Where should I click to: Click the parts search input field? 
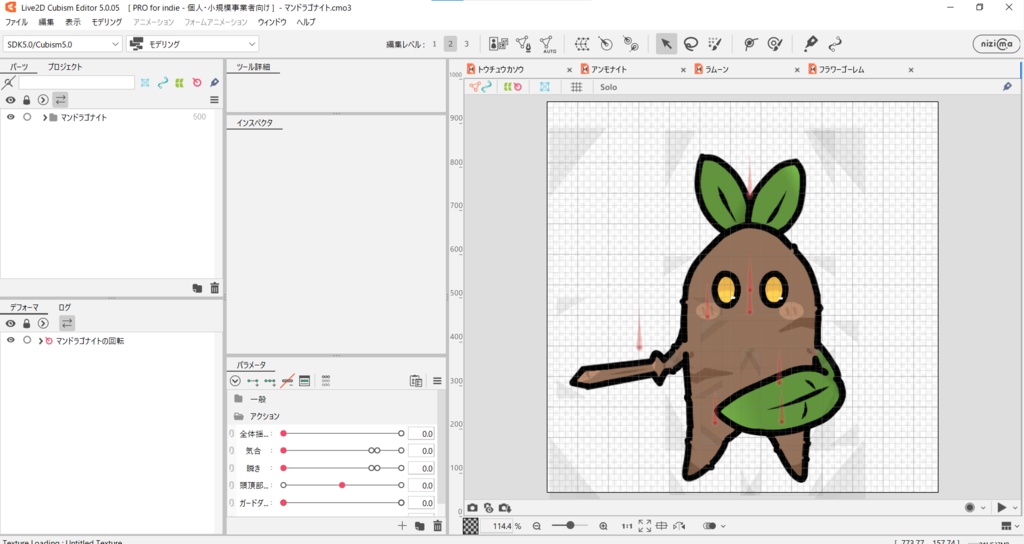pos(76,82)
